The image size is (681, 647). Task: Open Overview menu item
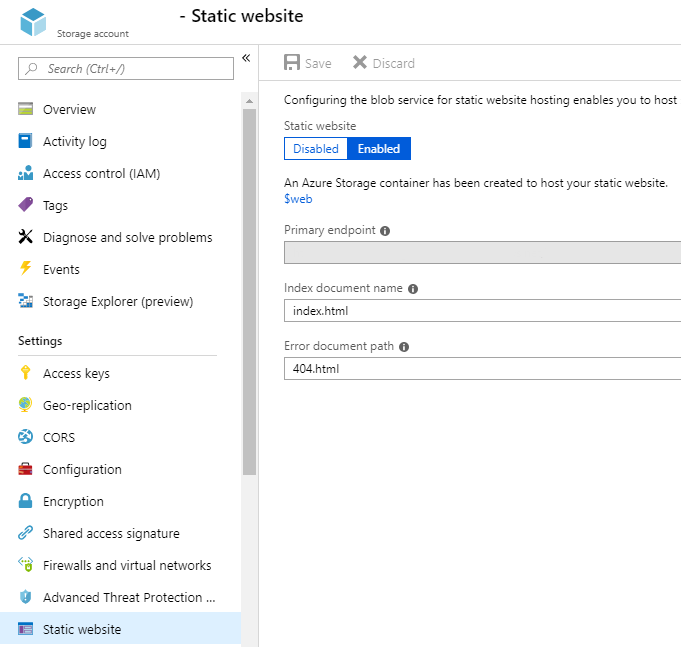pos(69,109)
